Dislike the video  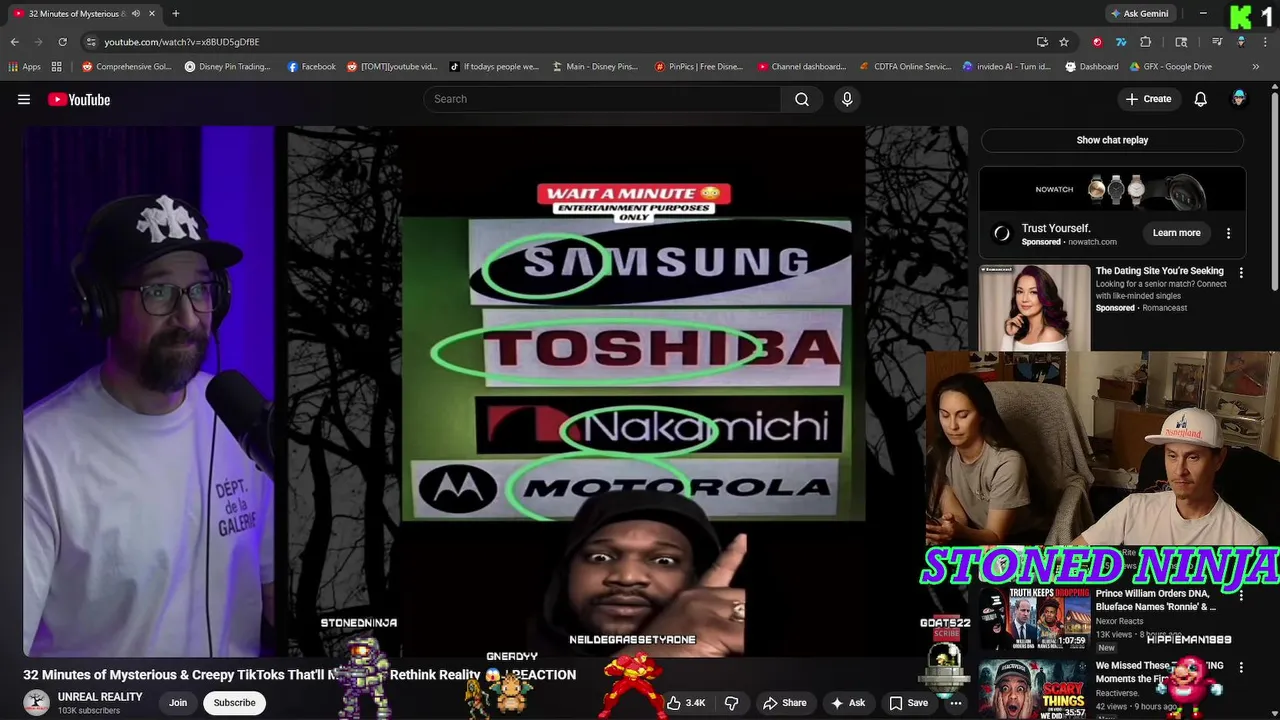pyautogui.click(x=731, y=703)
